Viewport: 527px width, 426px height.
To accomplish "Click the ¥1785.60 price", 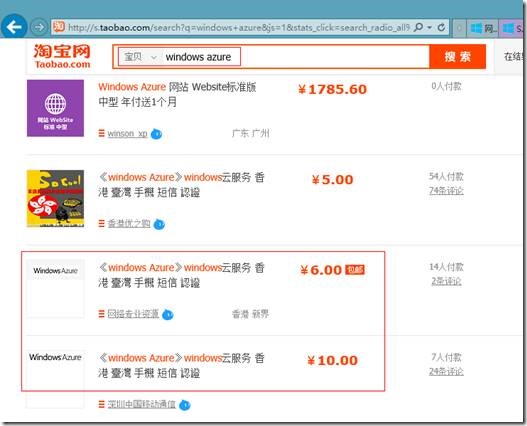I will click(332, 89).
